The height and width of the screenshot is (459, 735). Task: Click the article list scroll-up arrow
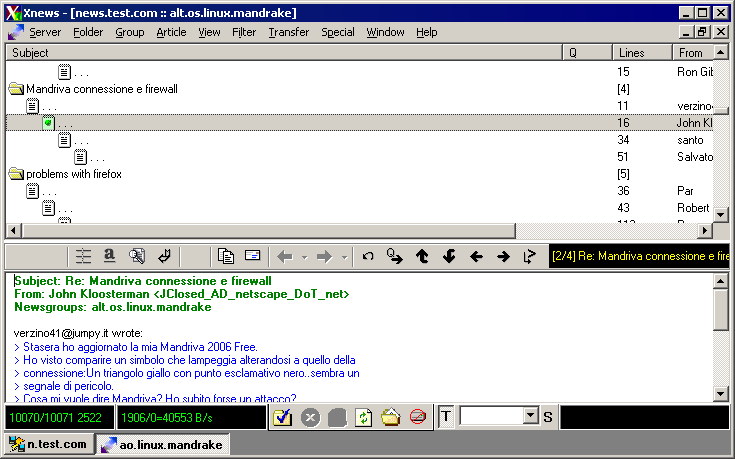(721, 52)
